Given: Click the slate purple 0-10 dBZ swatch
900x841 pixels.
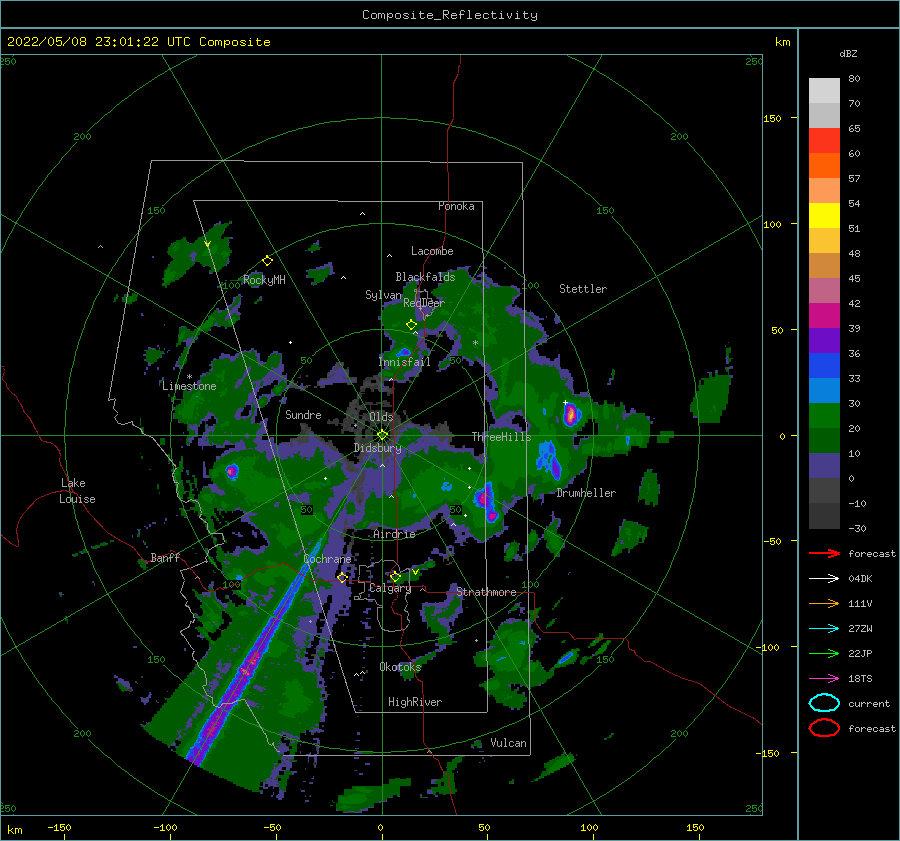Looking at the screenshot, I should tap(824, 466).
